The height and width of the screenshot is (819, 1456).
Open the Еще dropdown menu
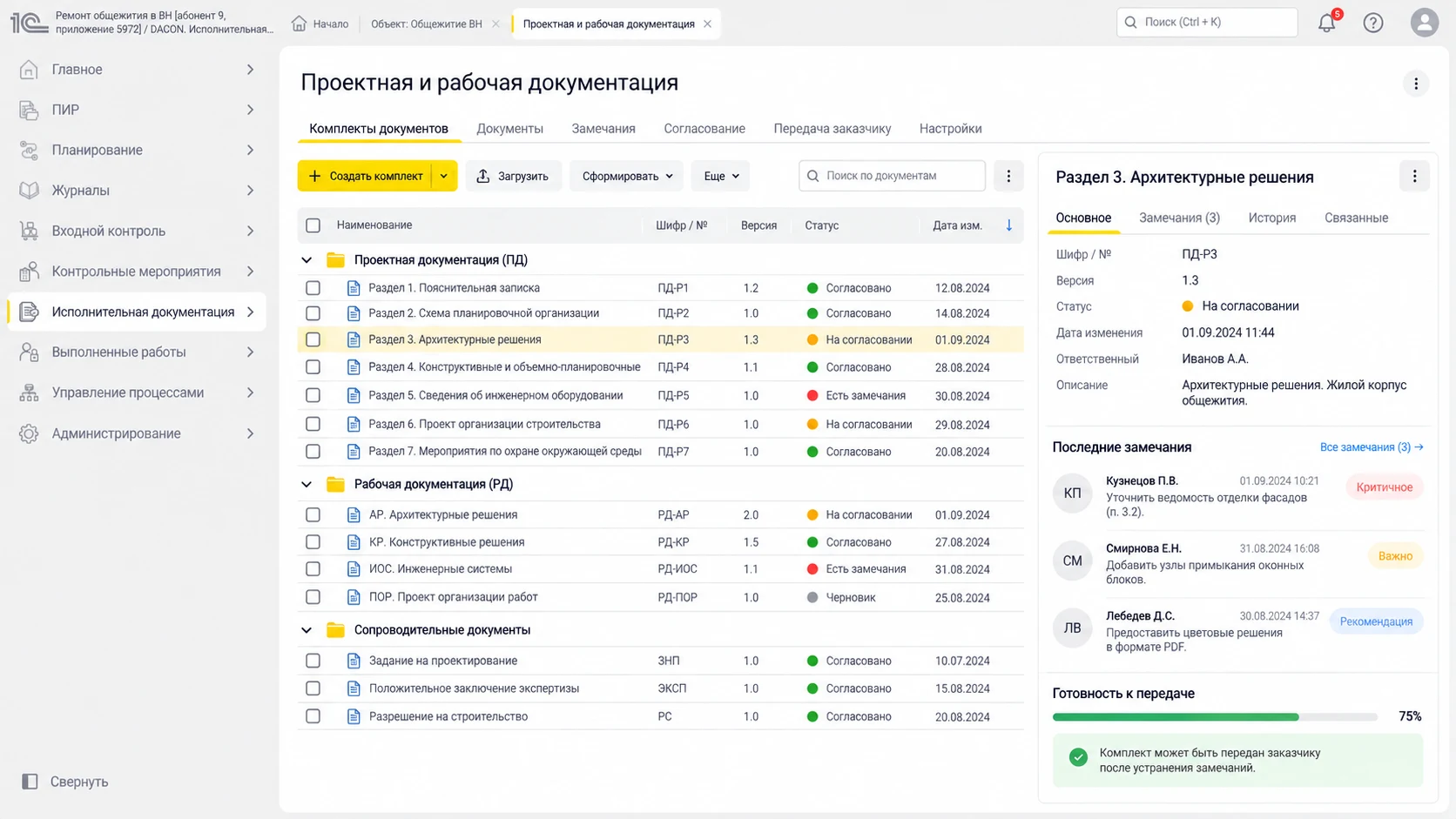(x=721, y=176)
